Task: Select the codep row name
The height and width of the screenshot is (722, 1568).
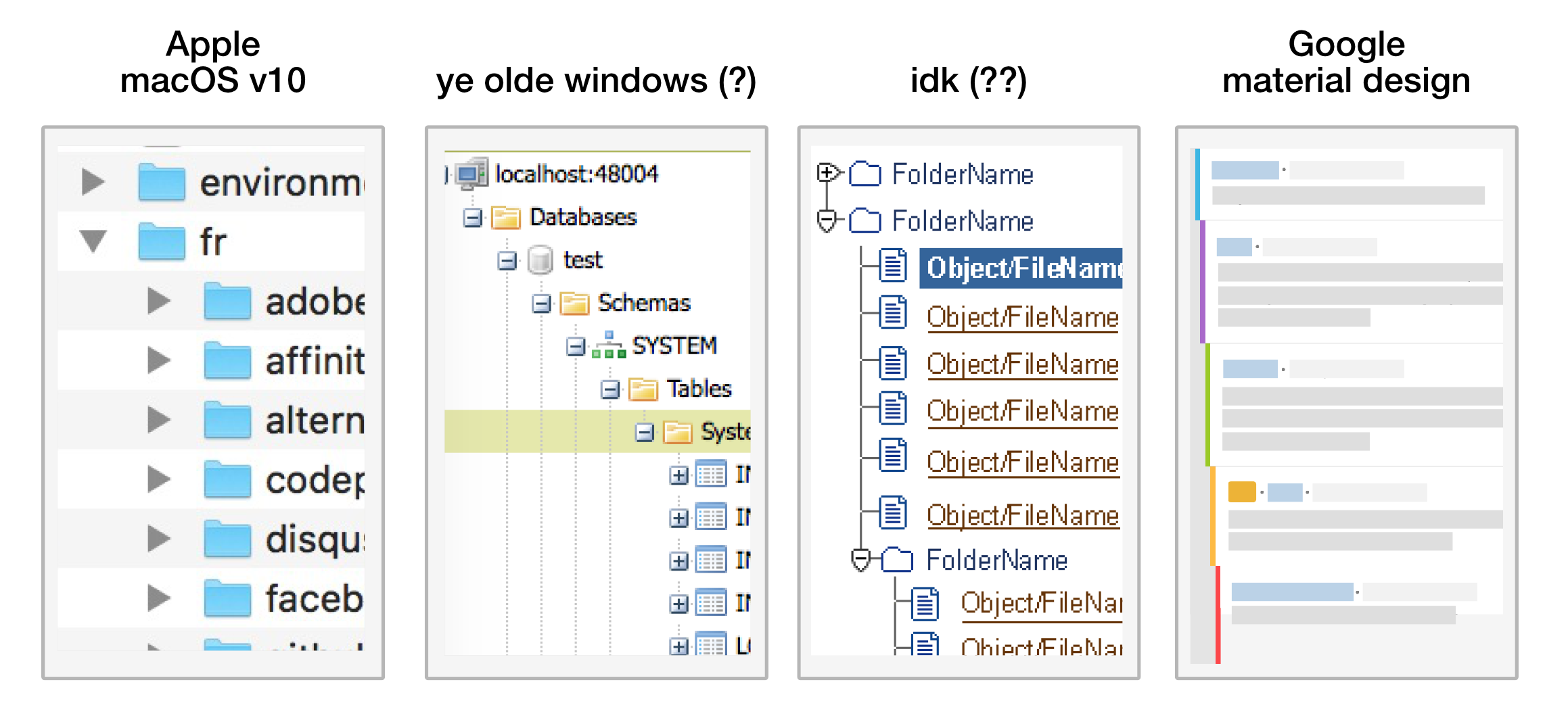Action: pos(315,481)
